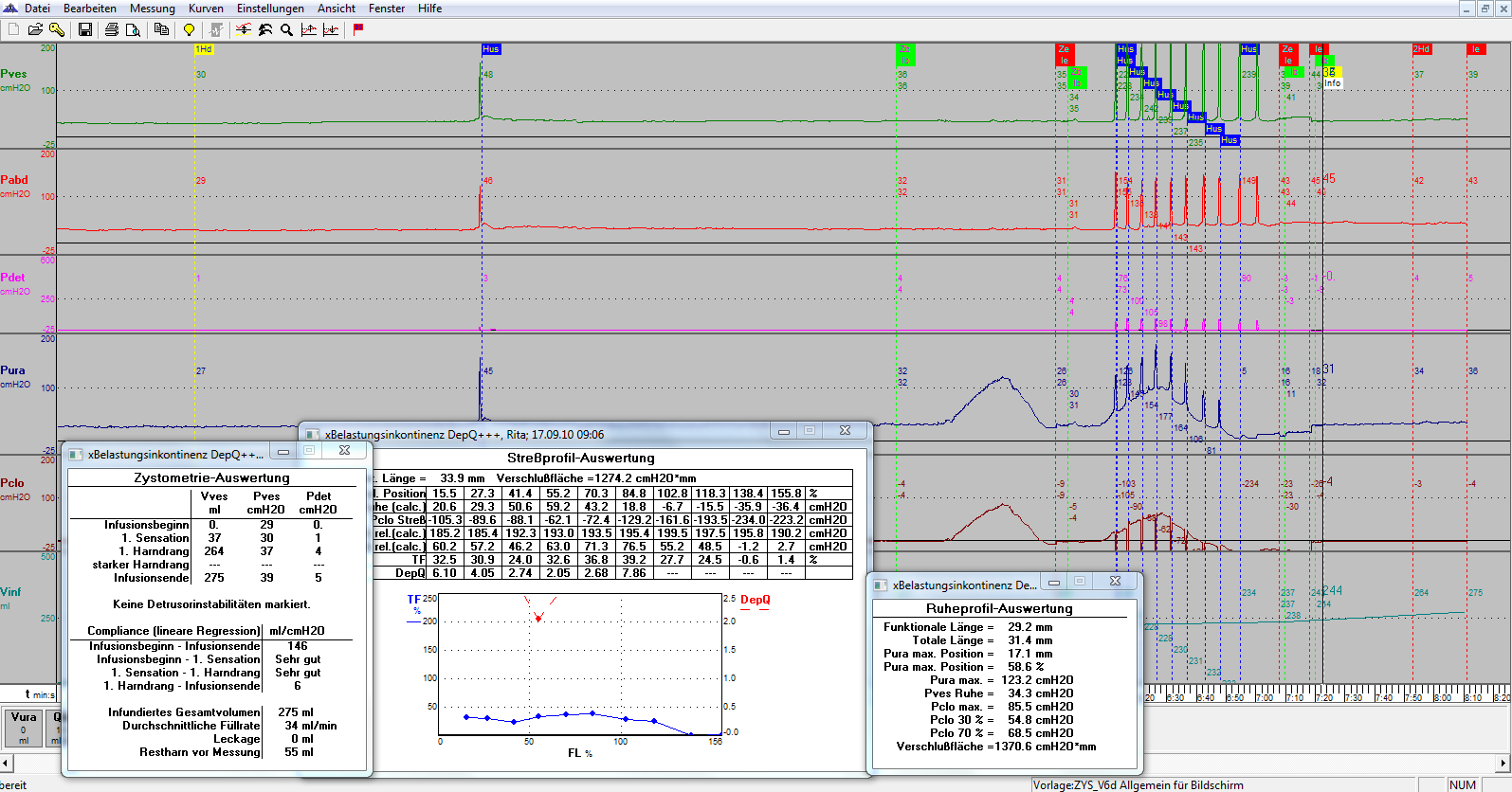1512x792 pixels.
Task: Open print preview from the toolbar
Action: [x=133, y=29]
